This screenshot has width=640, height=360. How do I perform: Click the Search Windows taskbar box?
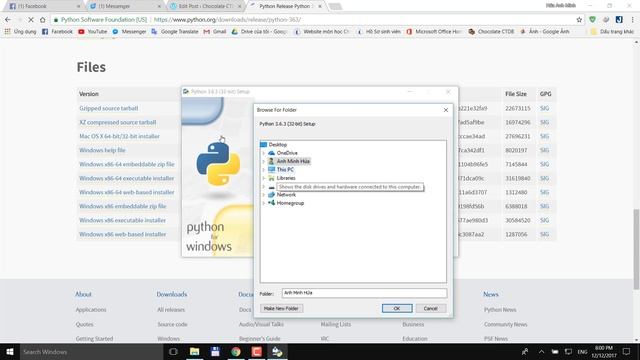(91, 352)
